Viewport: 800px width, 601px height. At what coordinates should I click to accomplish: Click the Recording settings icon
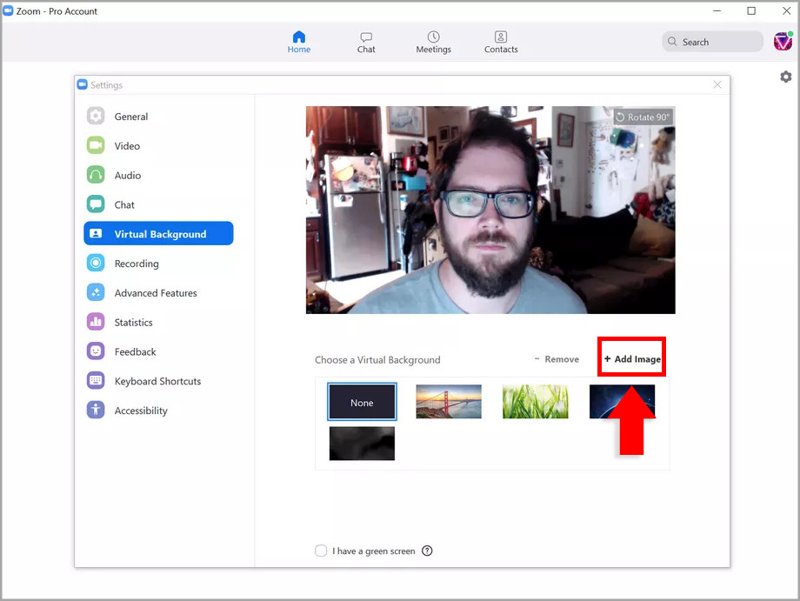(x=95, y=263)
